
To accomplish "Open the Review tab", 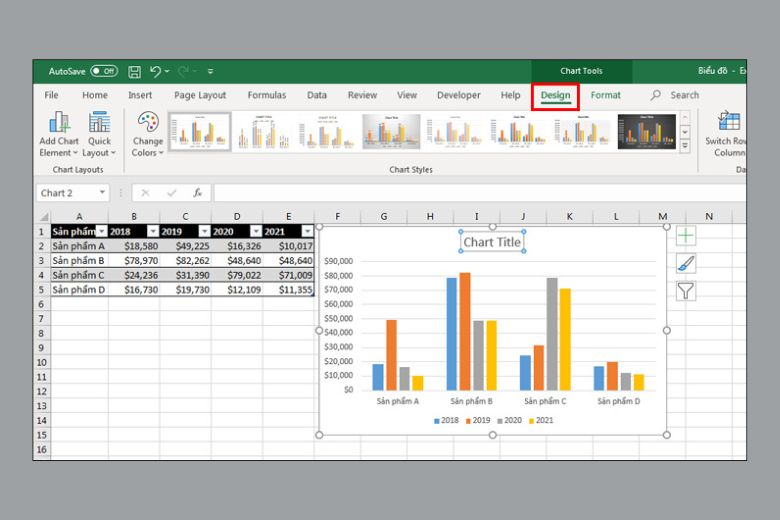I will point(362,95).
